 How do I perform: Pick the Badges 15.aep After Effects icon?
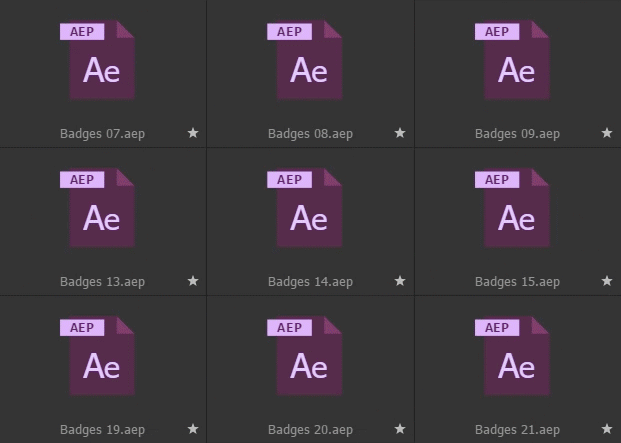[x=516, y=209]
